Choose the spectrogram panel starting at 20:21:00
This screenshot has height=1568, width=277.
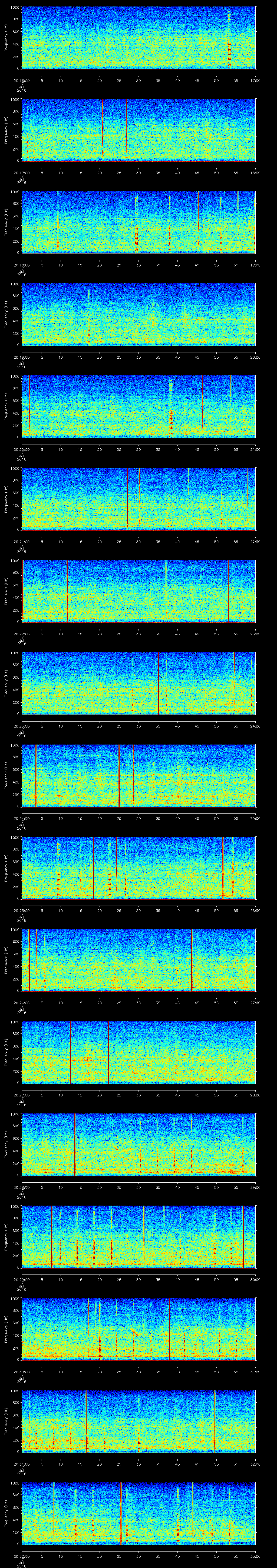click(x=139, y=499)
